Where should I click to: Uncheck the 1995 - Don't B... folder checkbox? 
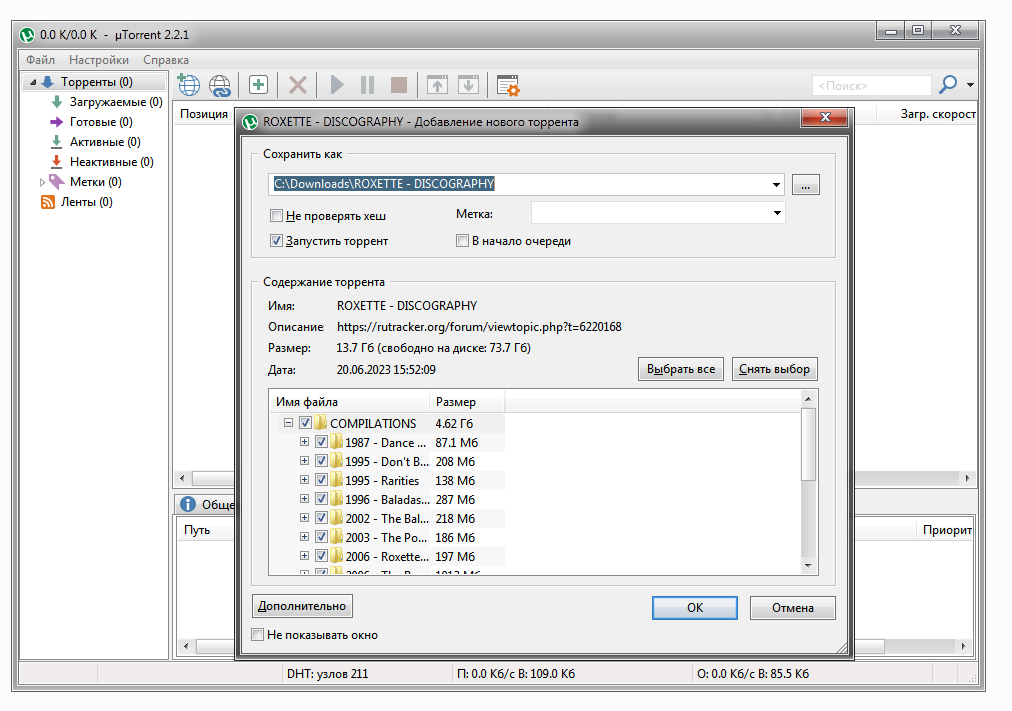click(x=321, y=461)
